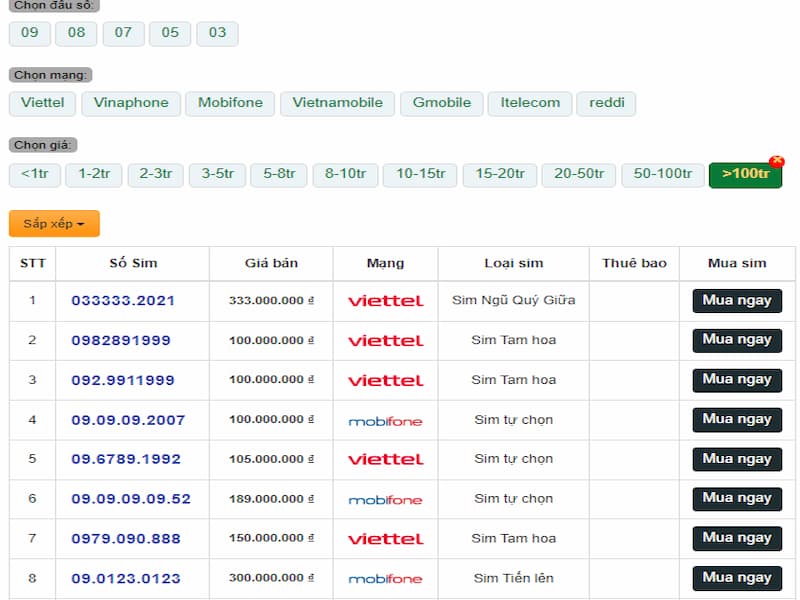
Task: Open SIM number 09.0123.0123
Action: [x=126, y=579]
